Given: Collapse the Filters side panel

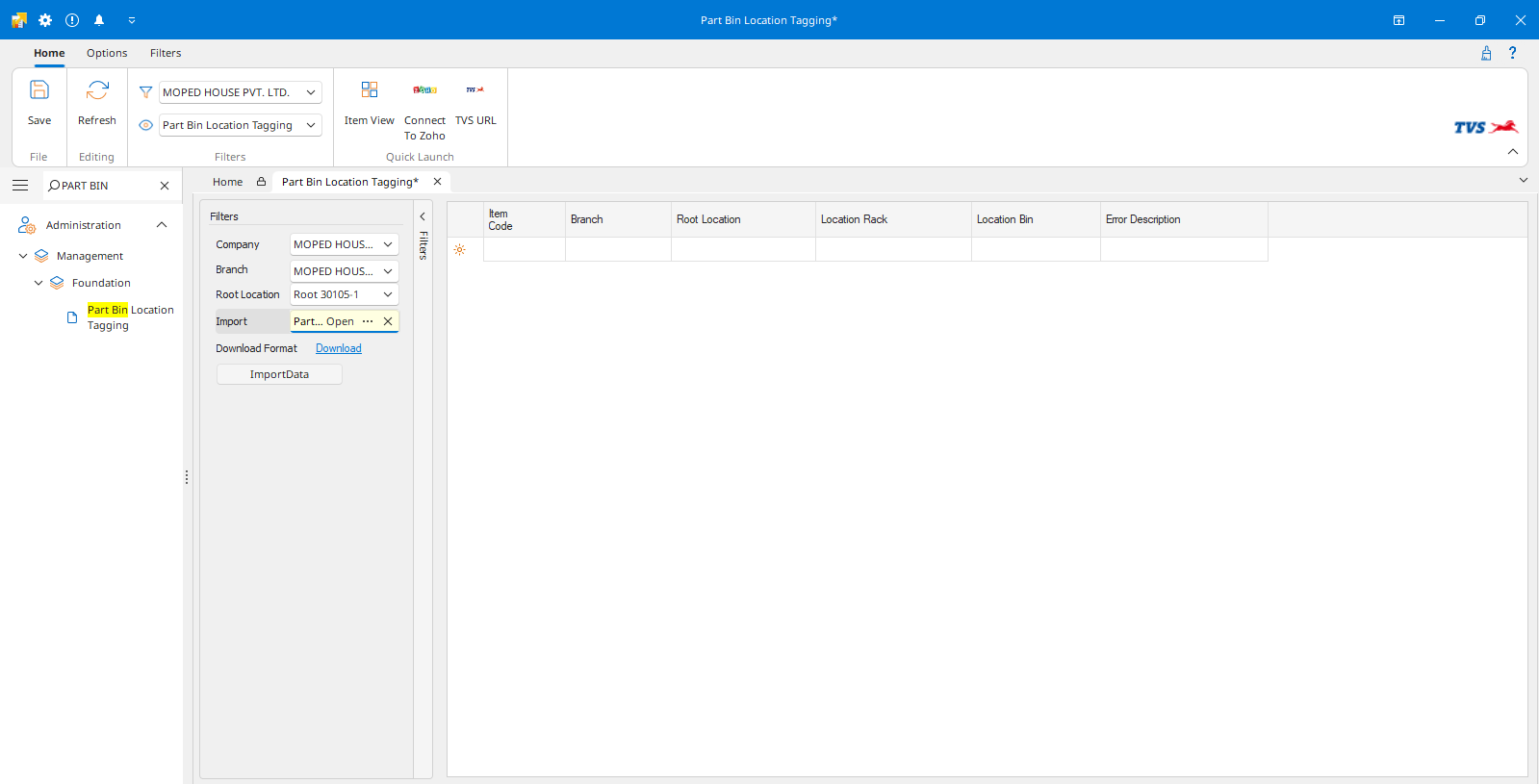Looking at the screenshot, I should pyautogui.click(x=423, y=216).
